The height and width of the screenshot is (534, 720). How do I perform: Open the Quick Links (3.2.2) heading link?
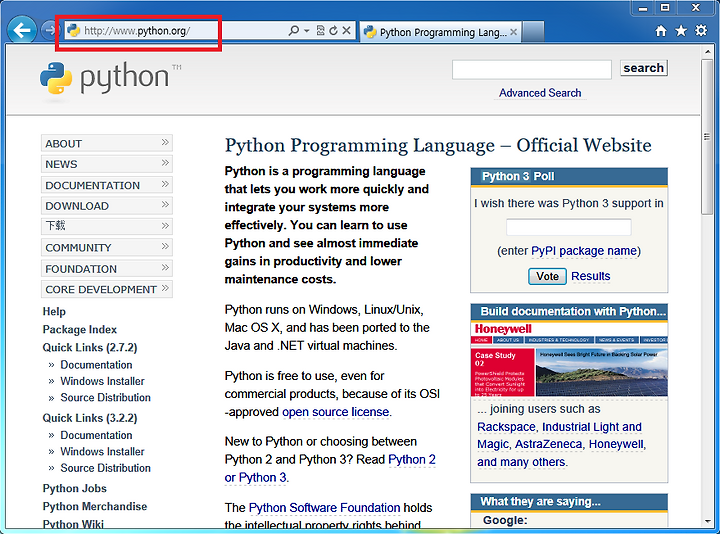tap(90, 418)
